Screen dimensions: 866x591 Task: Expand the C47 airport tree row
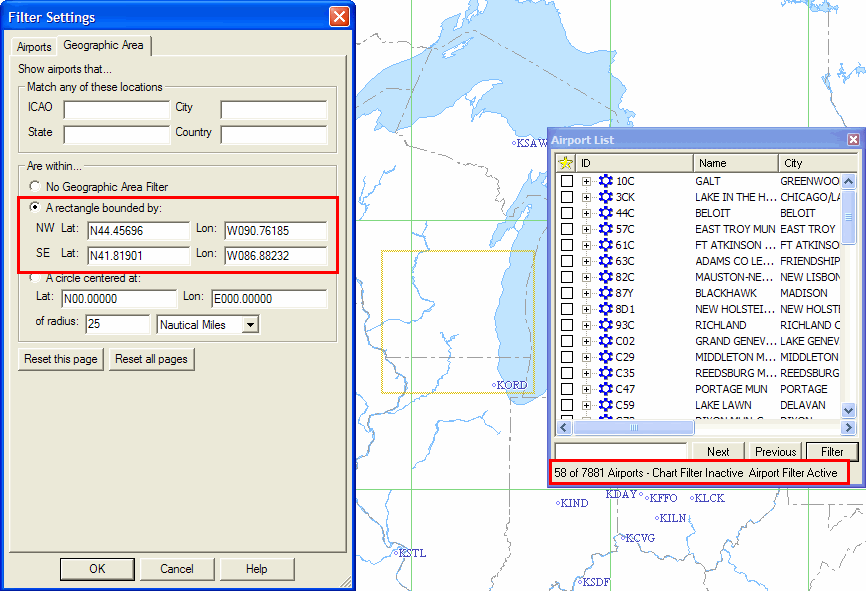(x=586, y=389)
